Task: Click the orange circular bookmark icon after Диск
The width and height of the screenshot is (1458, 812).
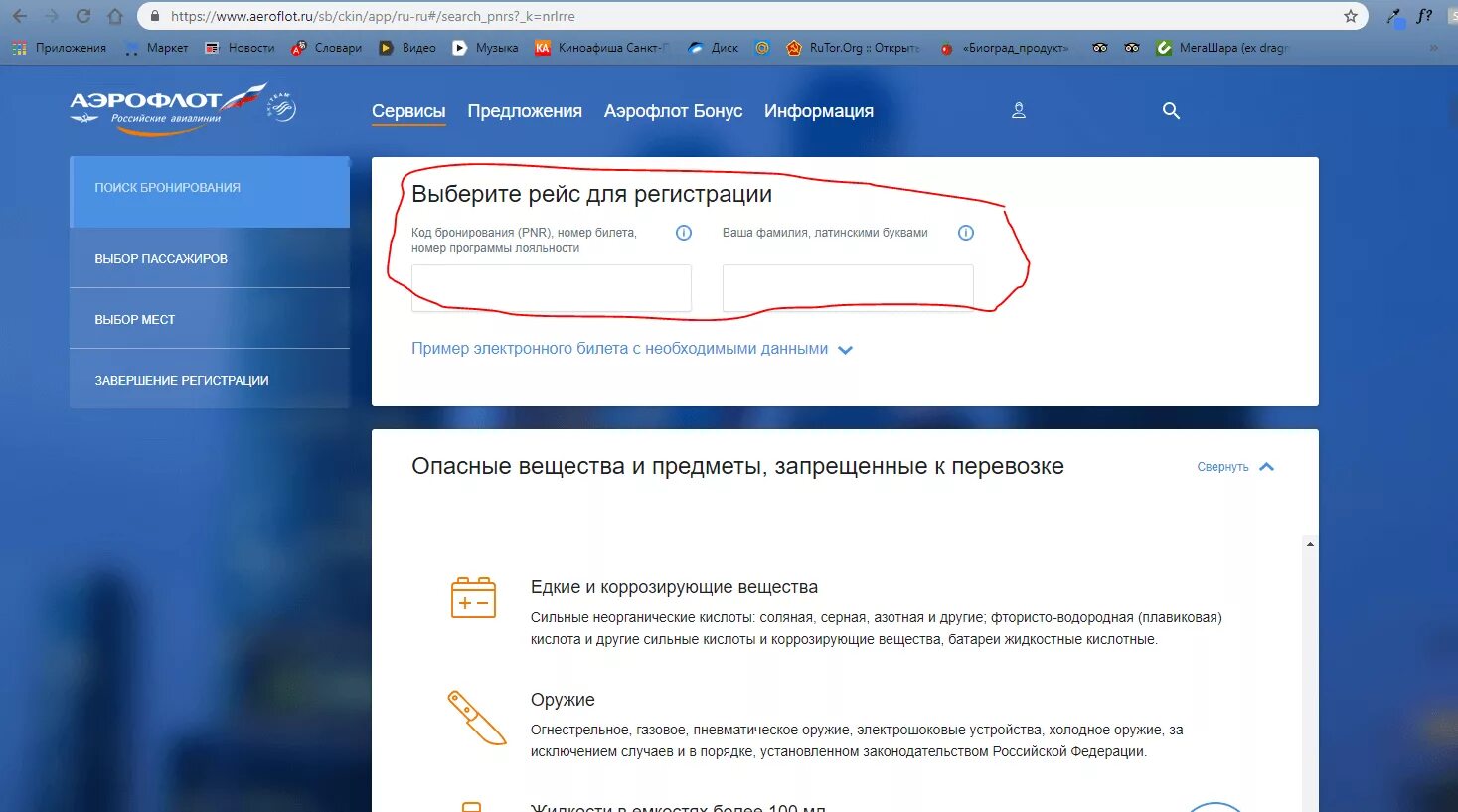Action: (762, 48)
